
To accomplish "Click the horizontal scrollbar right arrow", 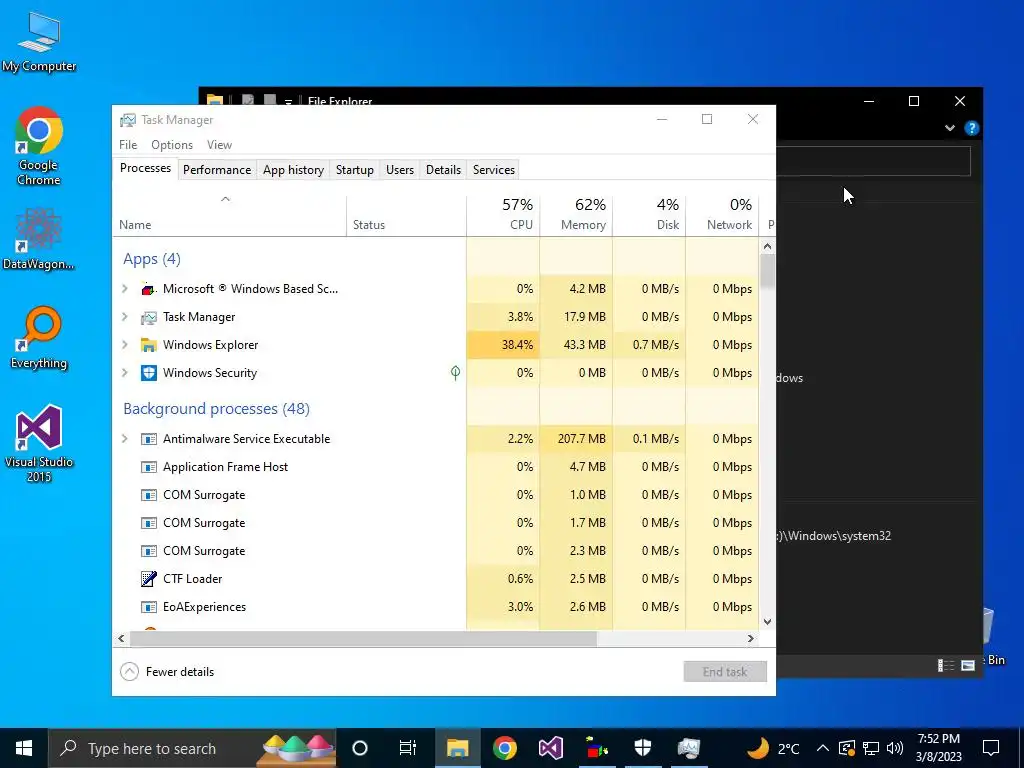I will 751,639.
